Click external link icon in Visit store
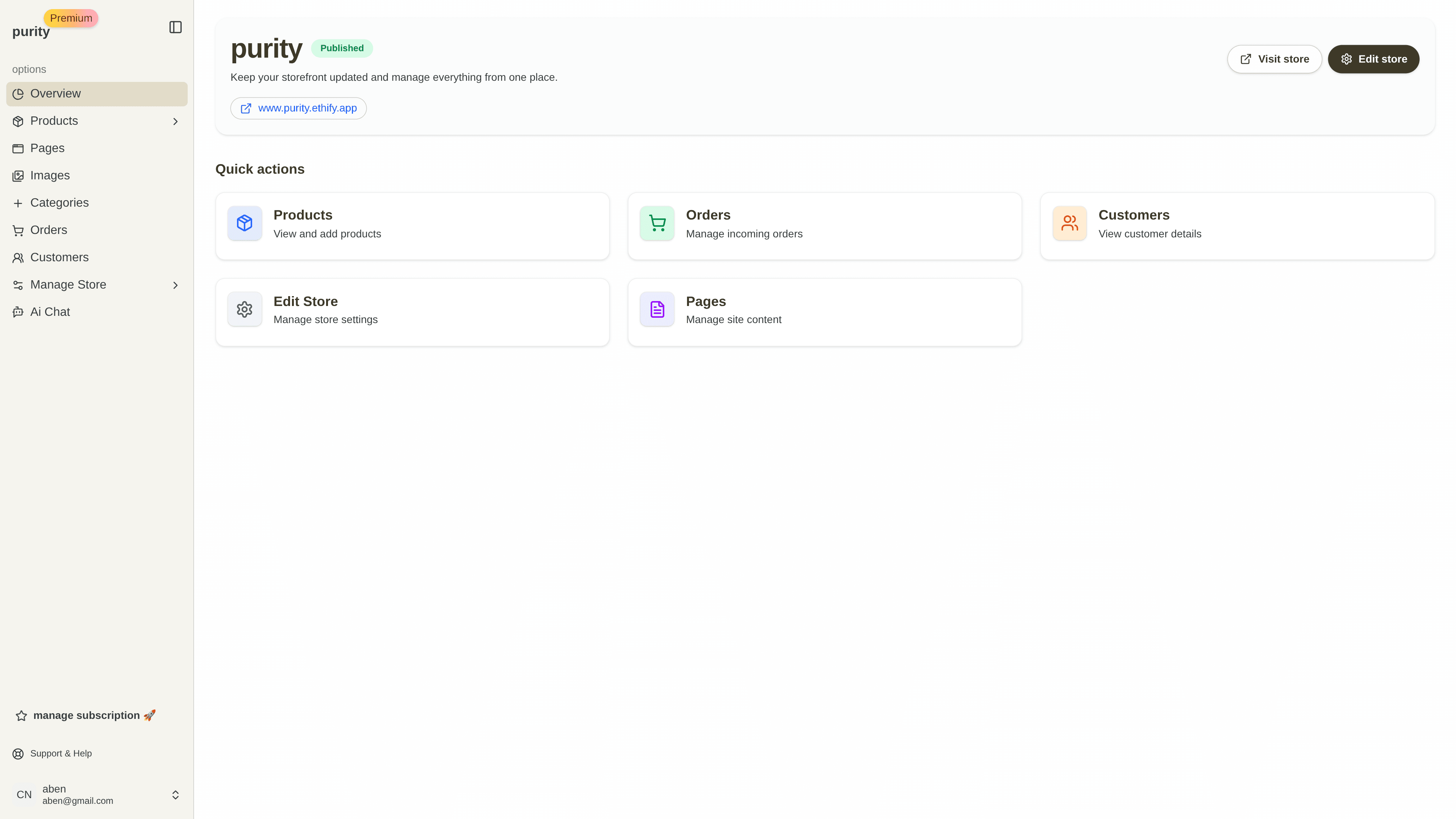The height and width of the screenshot is (819, 1456). tap(1246, 60)
